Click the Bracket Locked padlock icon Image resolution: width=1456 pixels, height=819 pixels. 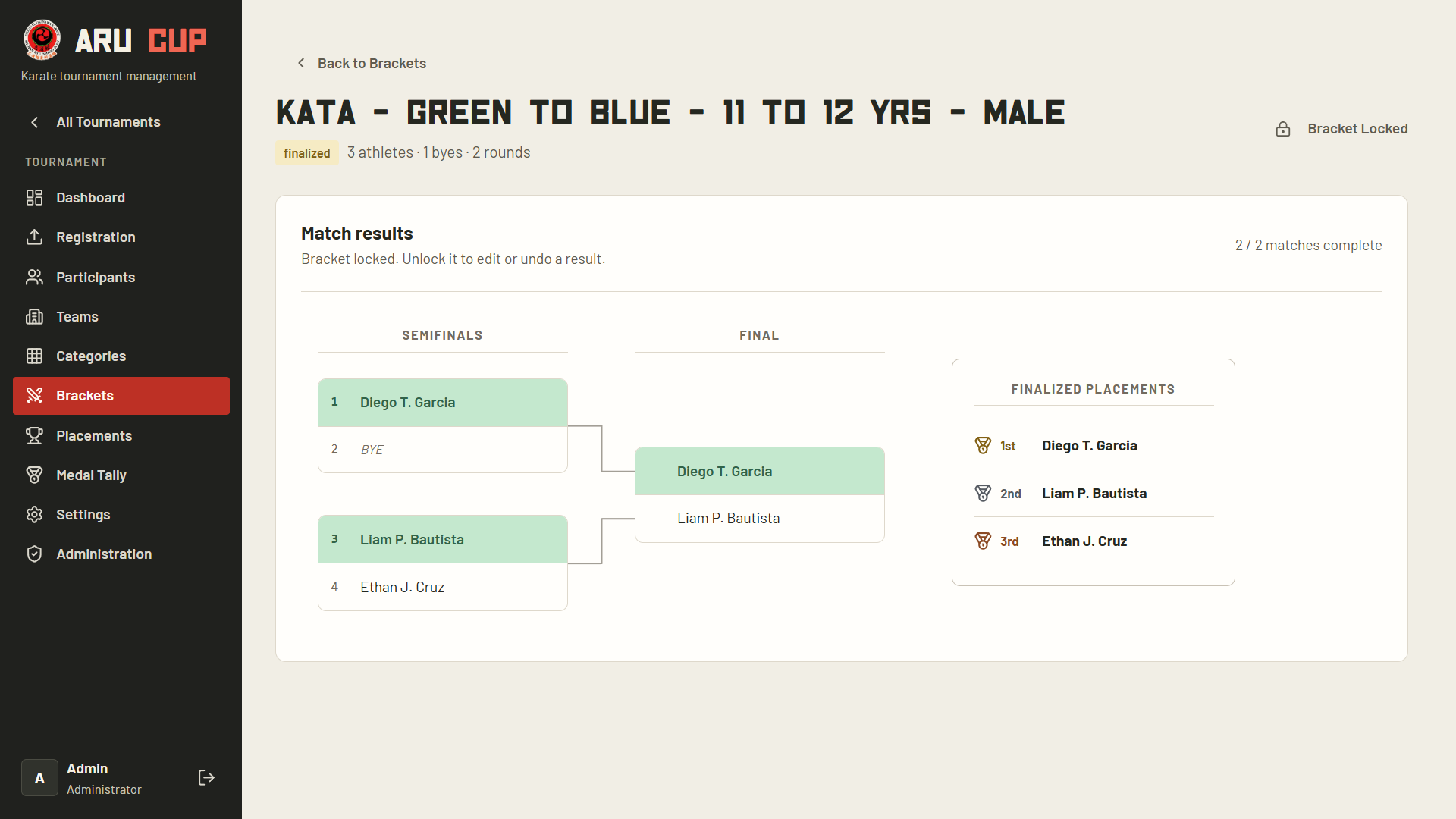pyautogui.click(x=1283, y=129)
